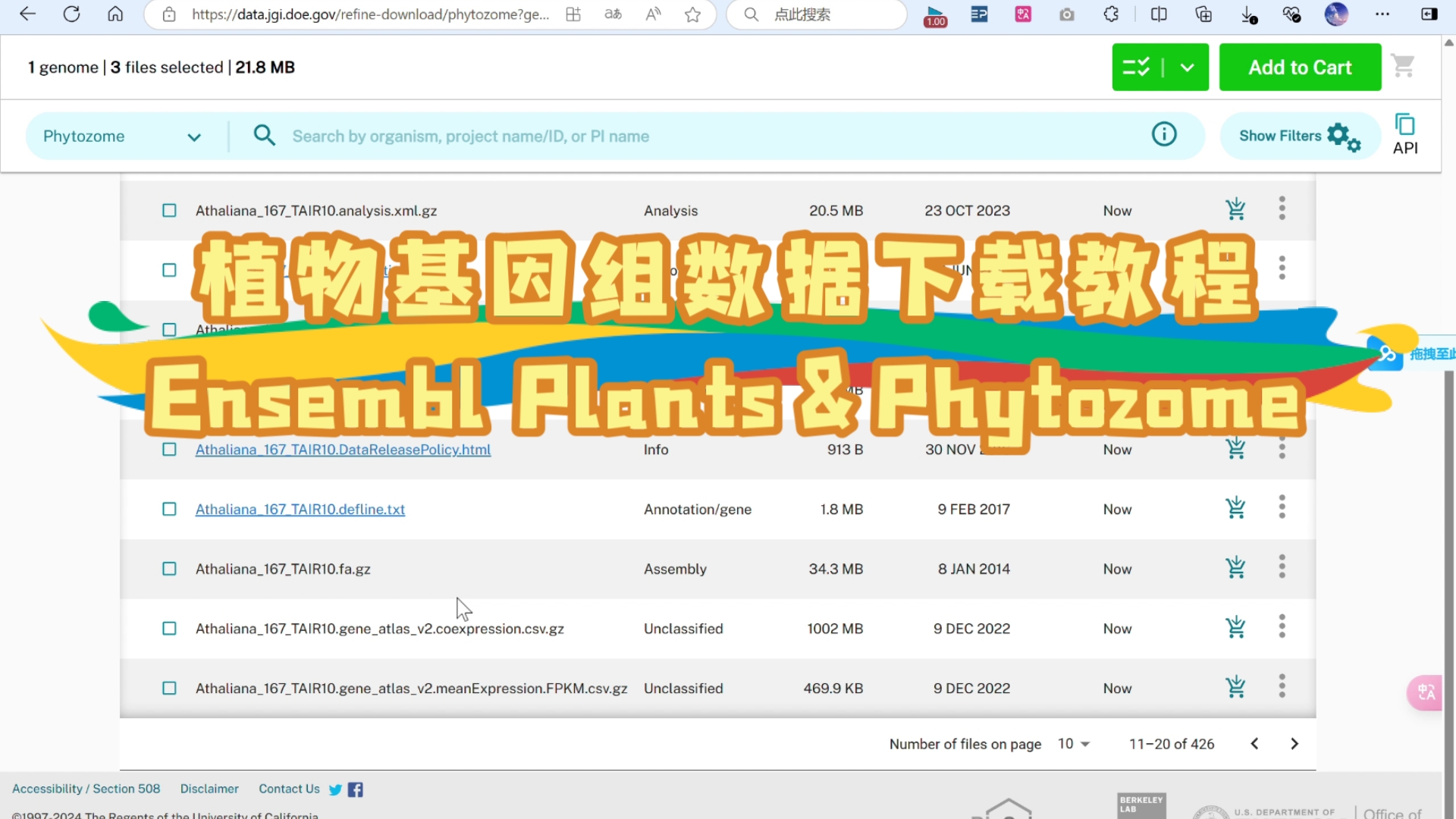Open more options for defline.txt row

coord(1282,507)
